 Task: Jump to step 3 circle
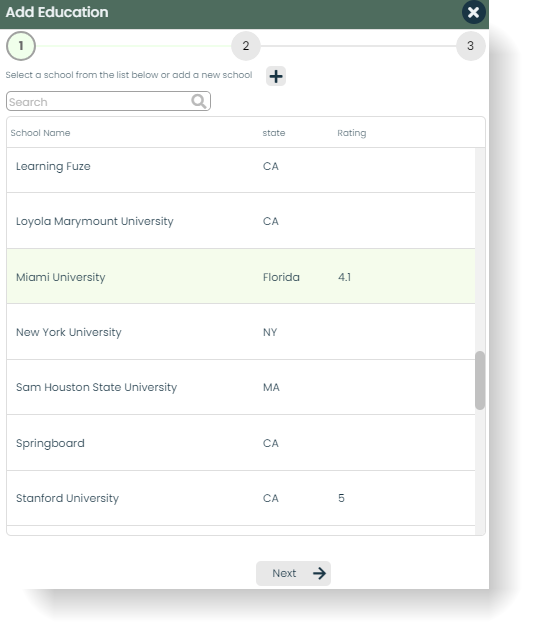(471, 46)
